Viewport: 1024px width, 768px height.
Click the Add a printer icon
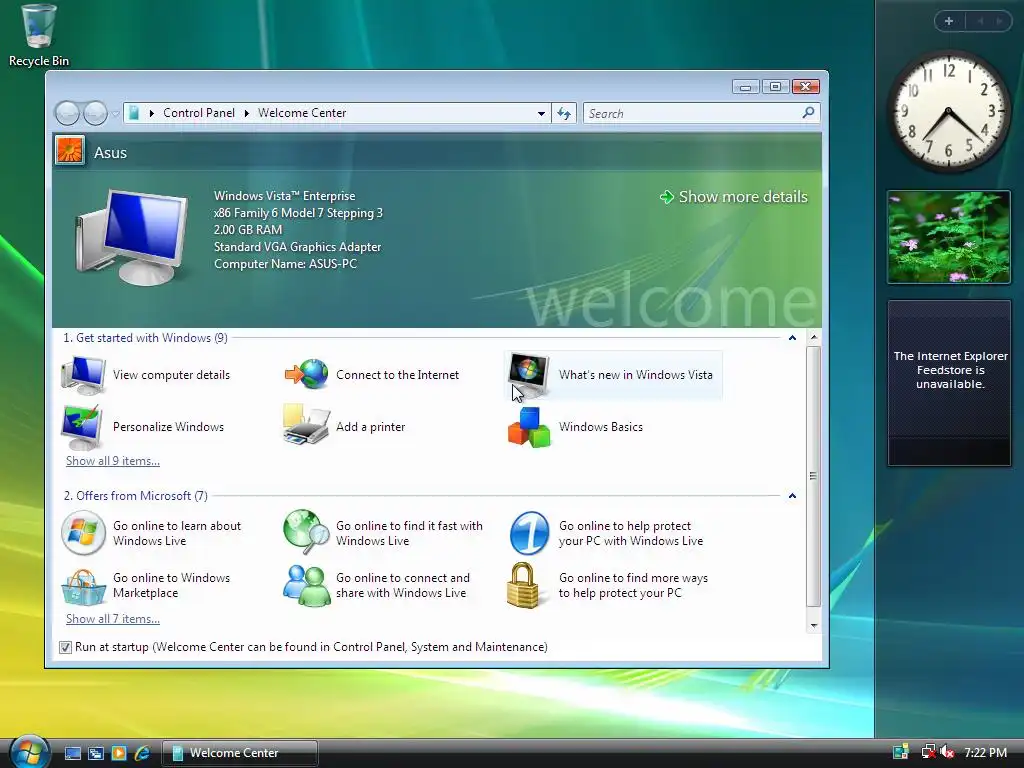pyautogui.click(x=306, y=426)
